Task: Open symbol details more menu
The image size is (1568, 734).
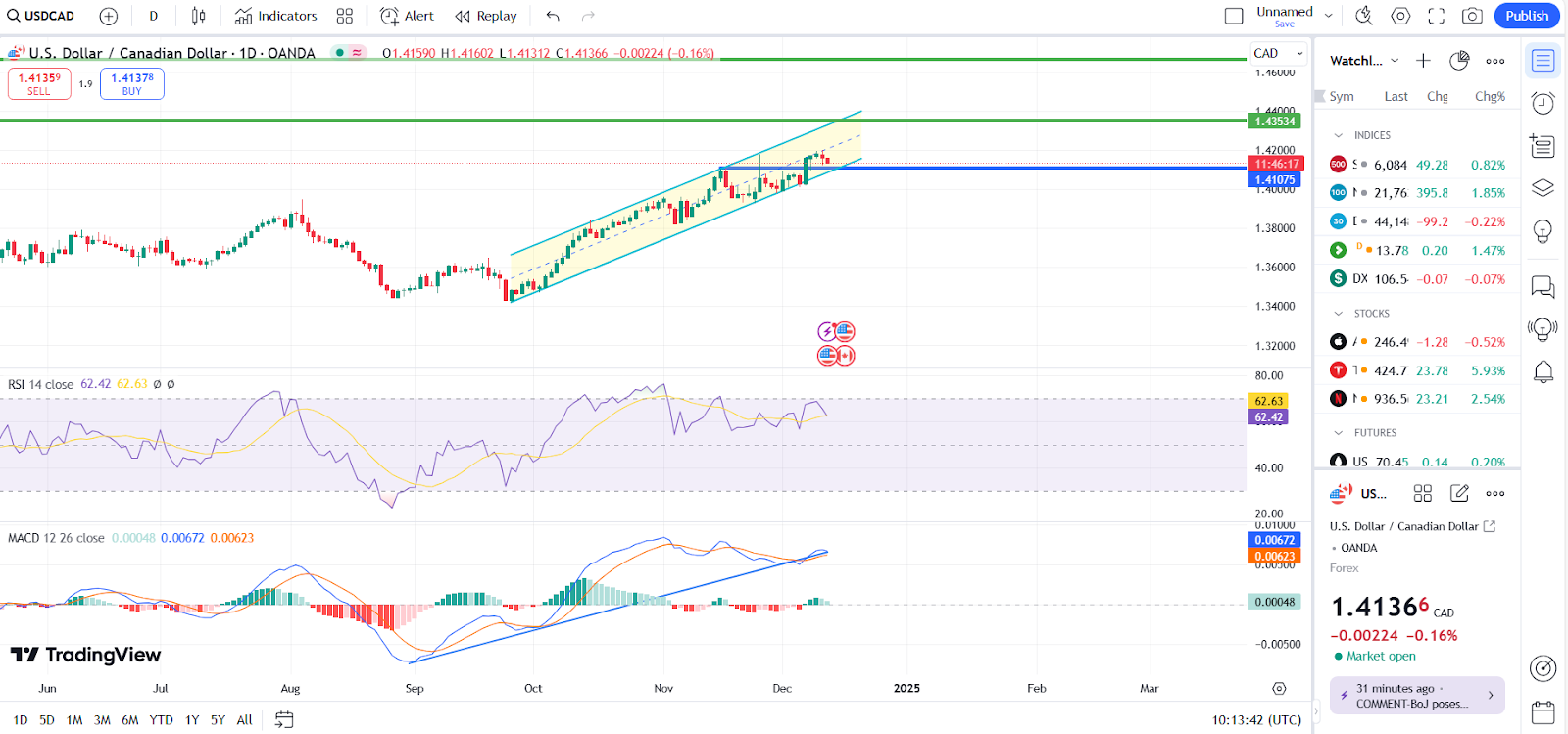Action: point(1494,493)
